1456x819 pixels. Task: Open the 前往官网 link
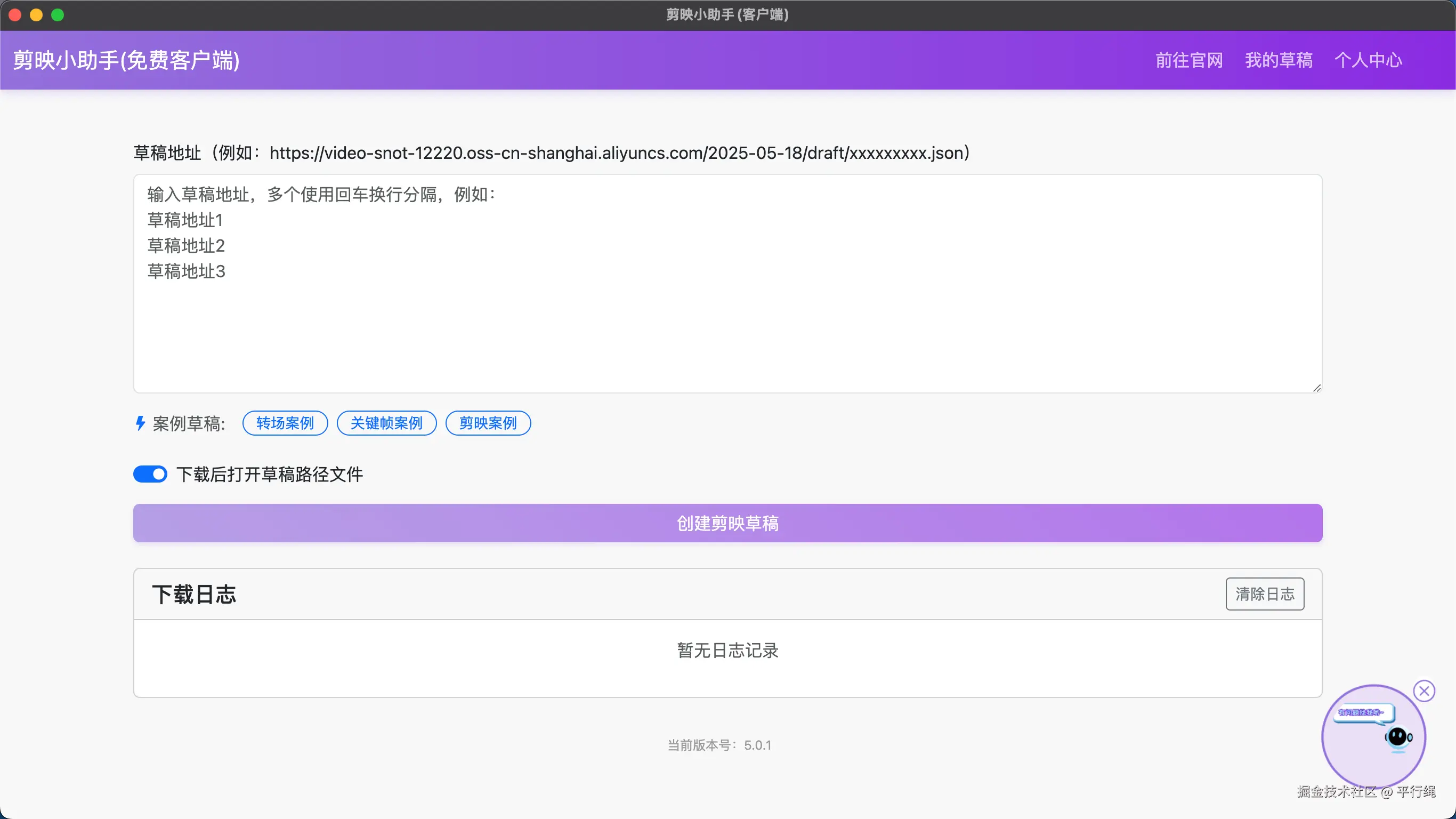coord(1188,60)
